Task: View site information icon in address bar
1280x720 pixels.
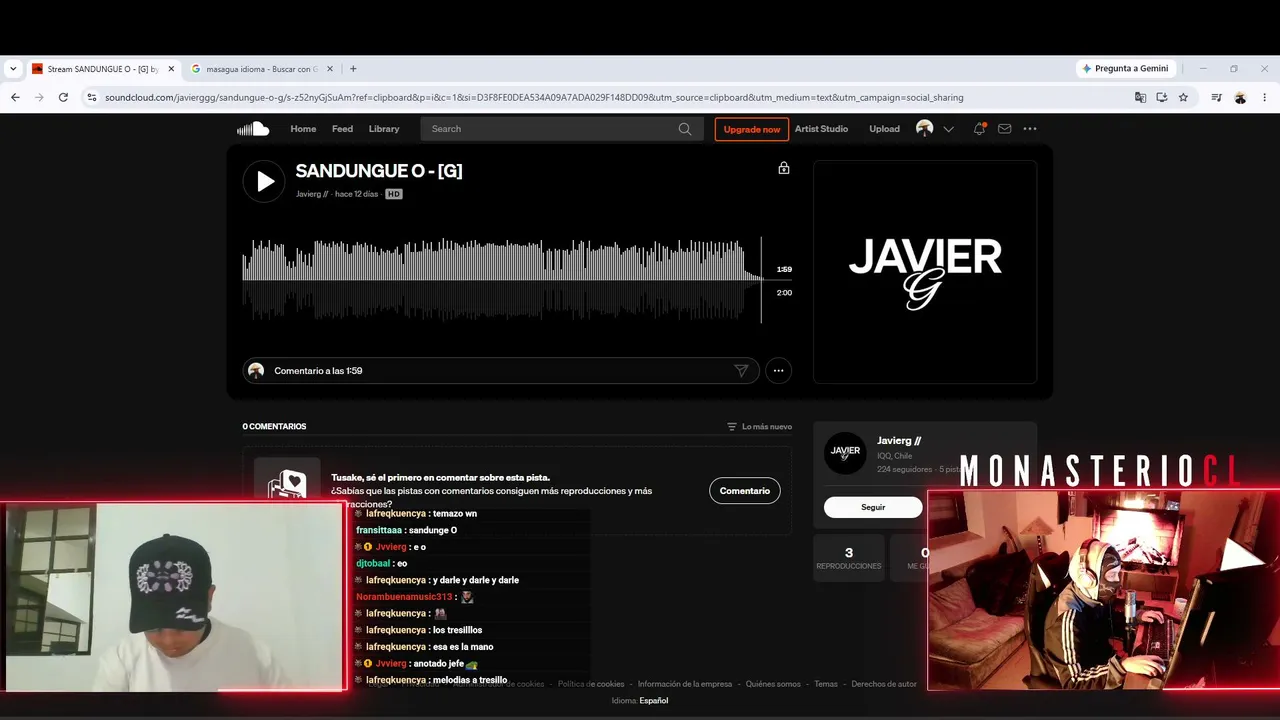Action: point(92,98)
